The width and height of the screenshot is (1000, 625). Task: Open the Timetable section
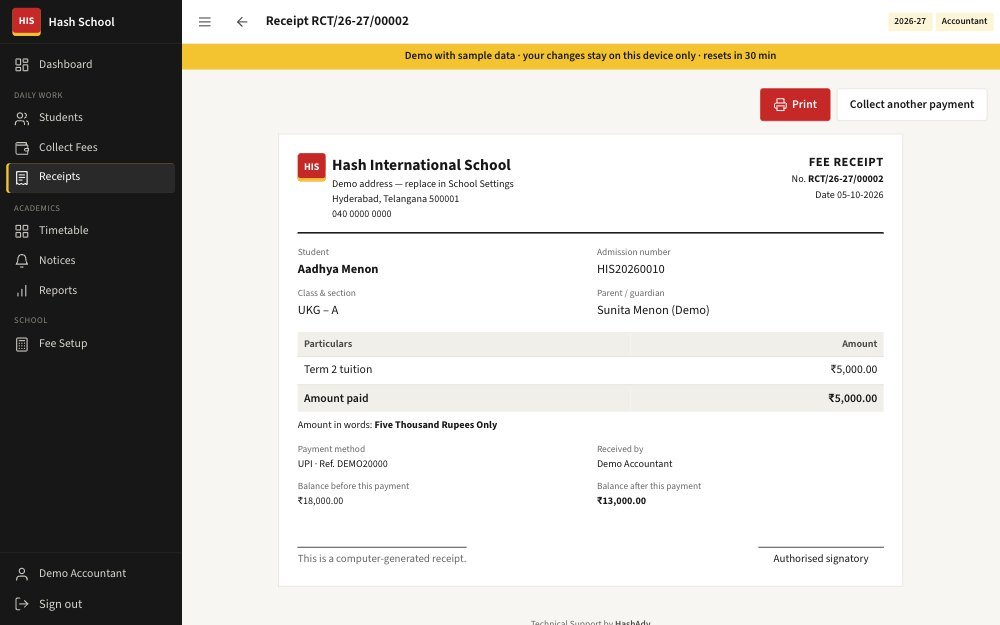pos(91,230)
